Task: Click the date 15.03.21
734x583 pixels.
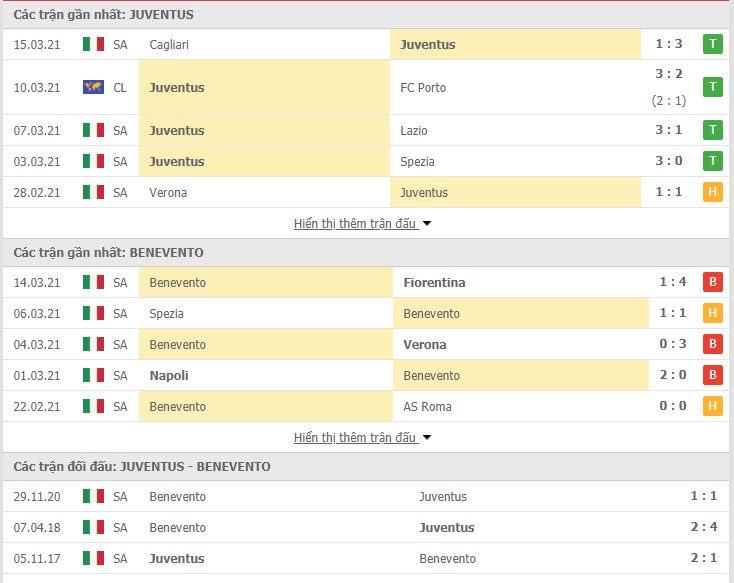Action: (x=37, y=44)
